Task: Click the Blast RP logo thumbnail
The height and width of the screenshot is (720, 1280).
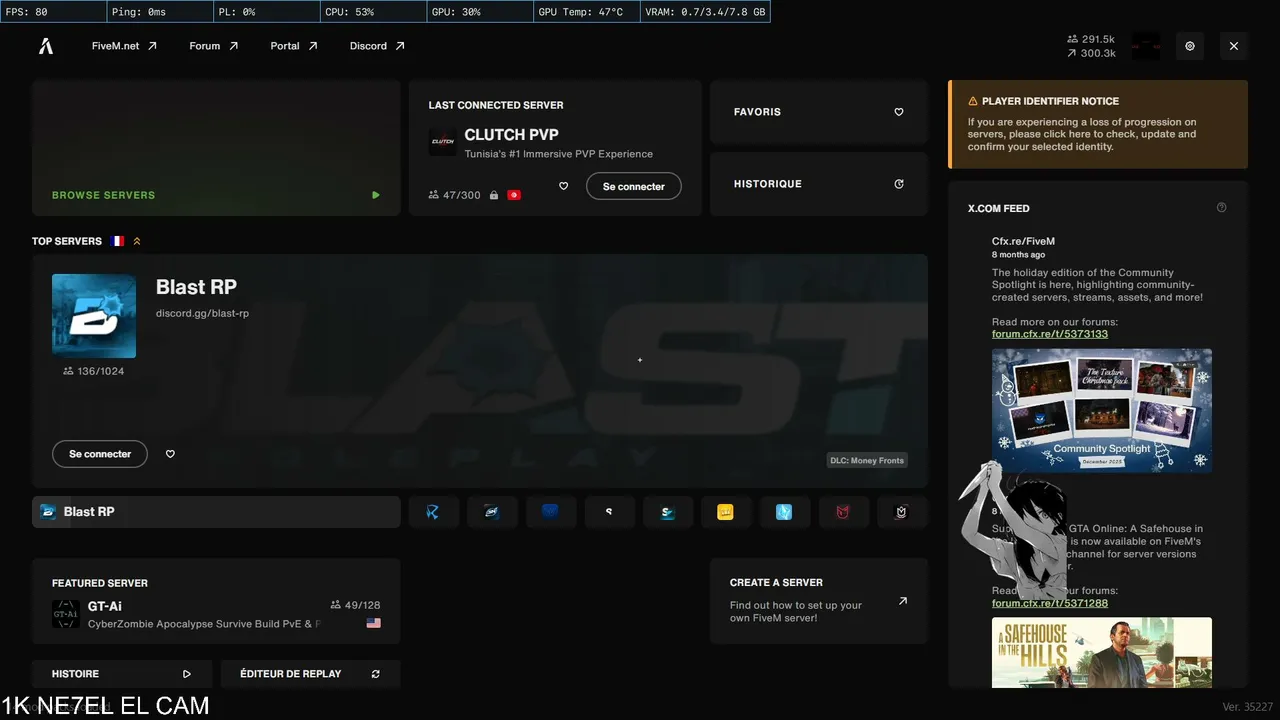Action: coord(94,316)
